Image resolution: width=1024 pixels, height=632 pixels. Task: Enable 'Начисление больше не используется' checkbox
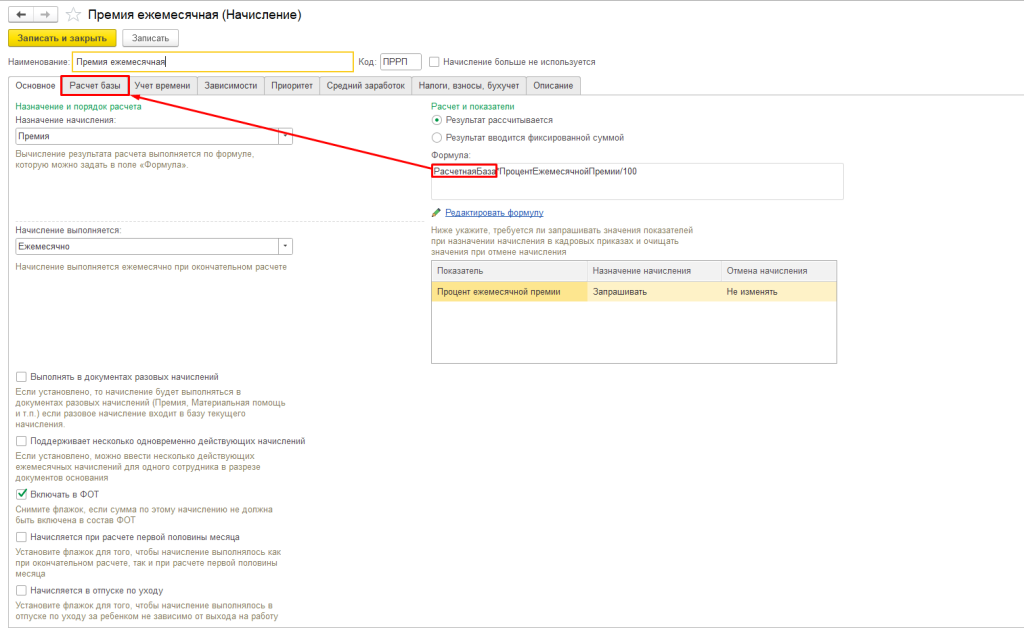pos(434,61)
